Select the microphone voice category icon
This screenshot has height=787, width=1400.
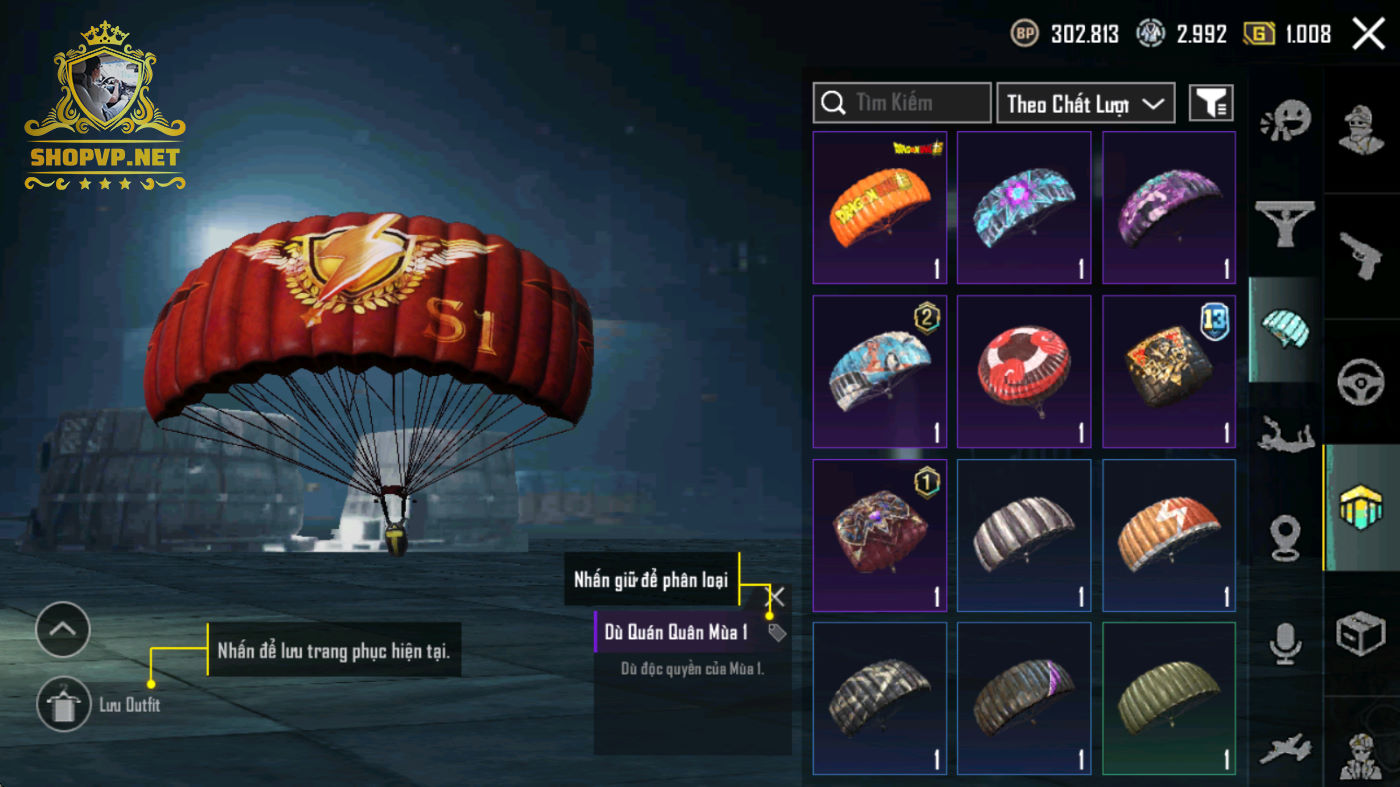point(1285,641)
